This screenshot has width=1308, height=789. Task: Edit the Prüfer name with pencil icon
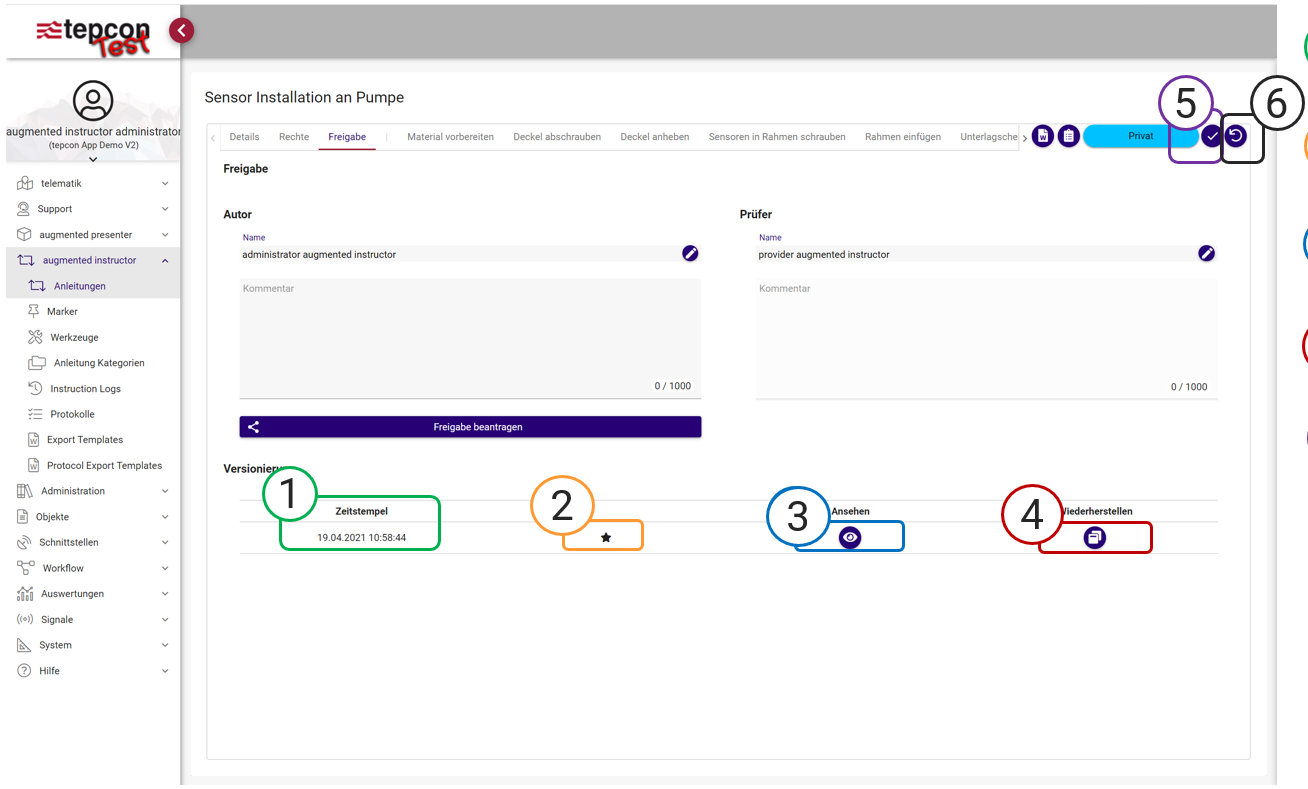click(1206, 254)
